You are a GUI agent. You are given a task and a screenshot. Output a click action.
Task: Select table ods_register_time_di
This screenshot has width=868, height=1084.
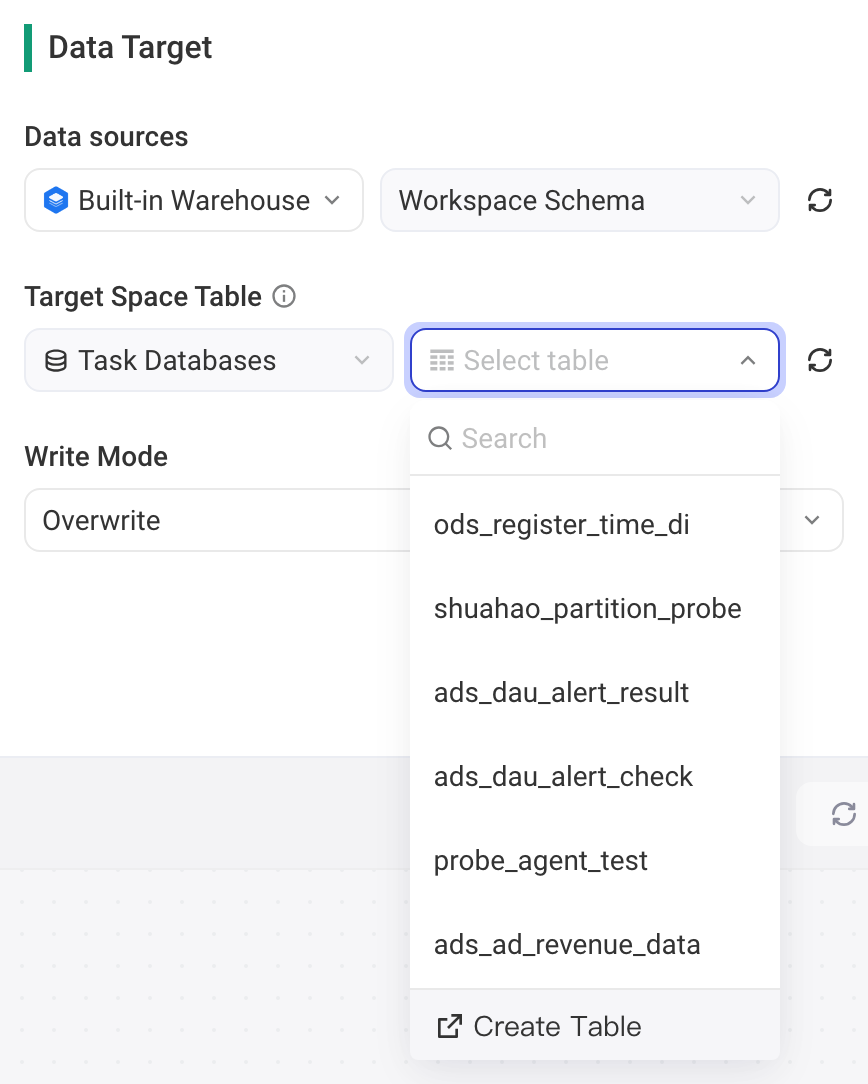click(x=595, y=525)
